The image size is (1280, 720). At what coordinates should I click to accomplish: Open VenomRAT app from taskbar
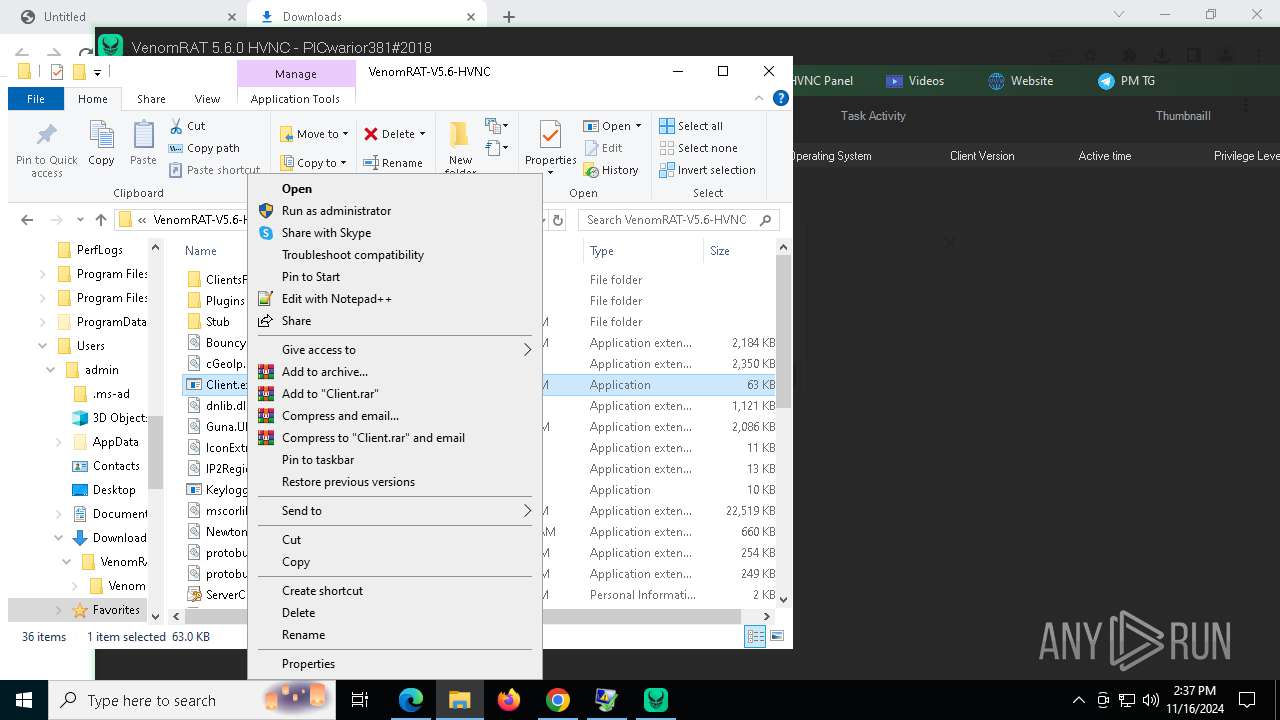(x=656, y=700)
